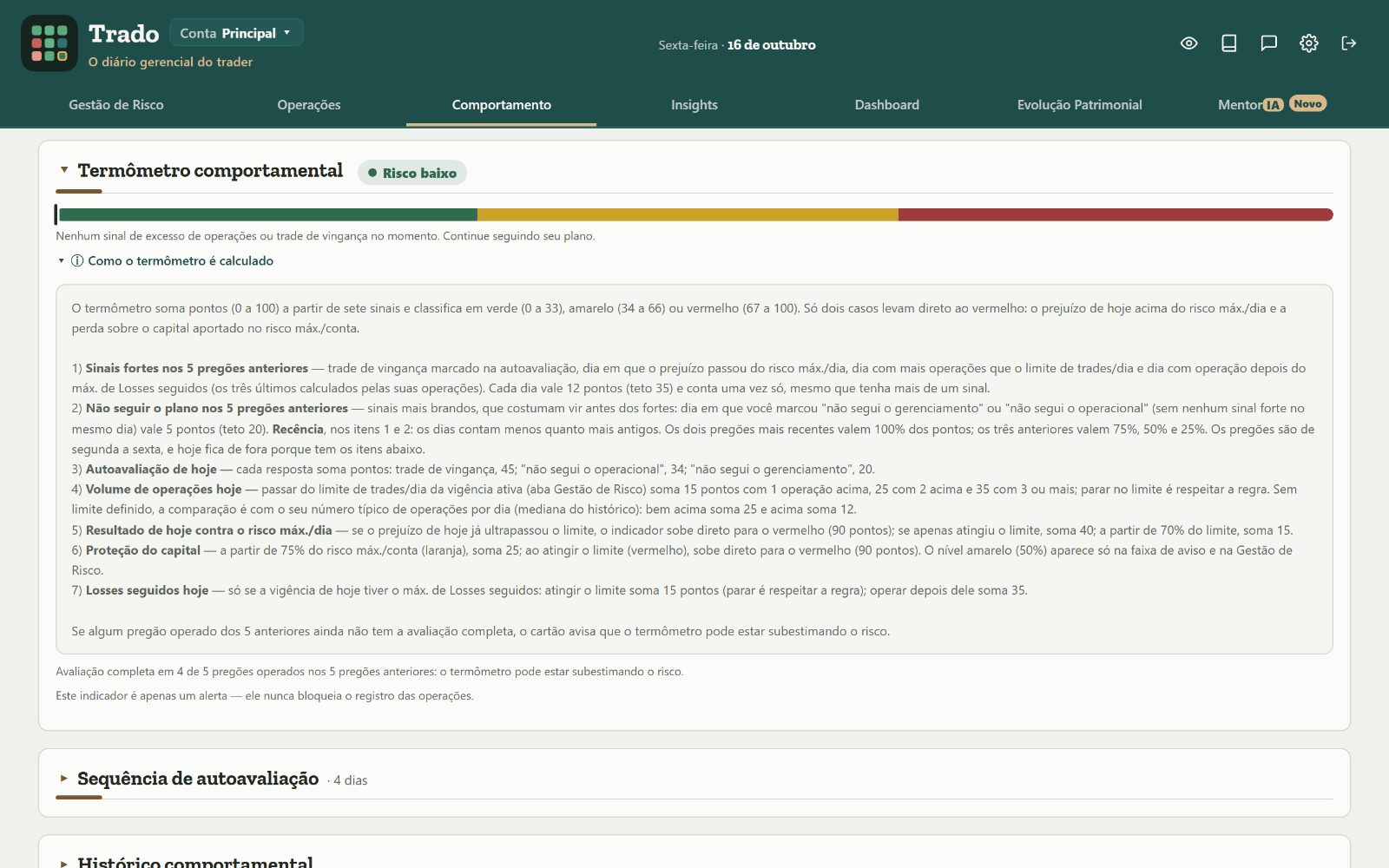1389x868 pixels.
Task: Collapse the Termômetro comportamental section
Action: 64,170
